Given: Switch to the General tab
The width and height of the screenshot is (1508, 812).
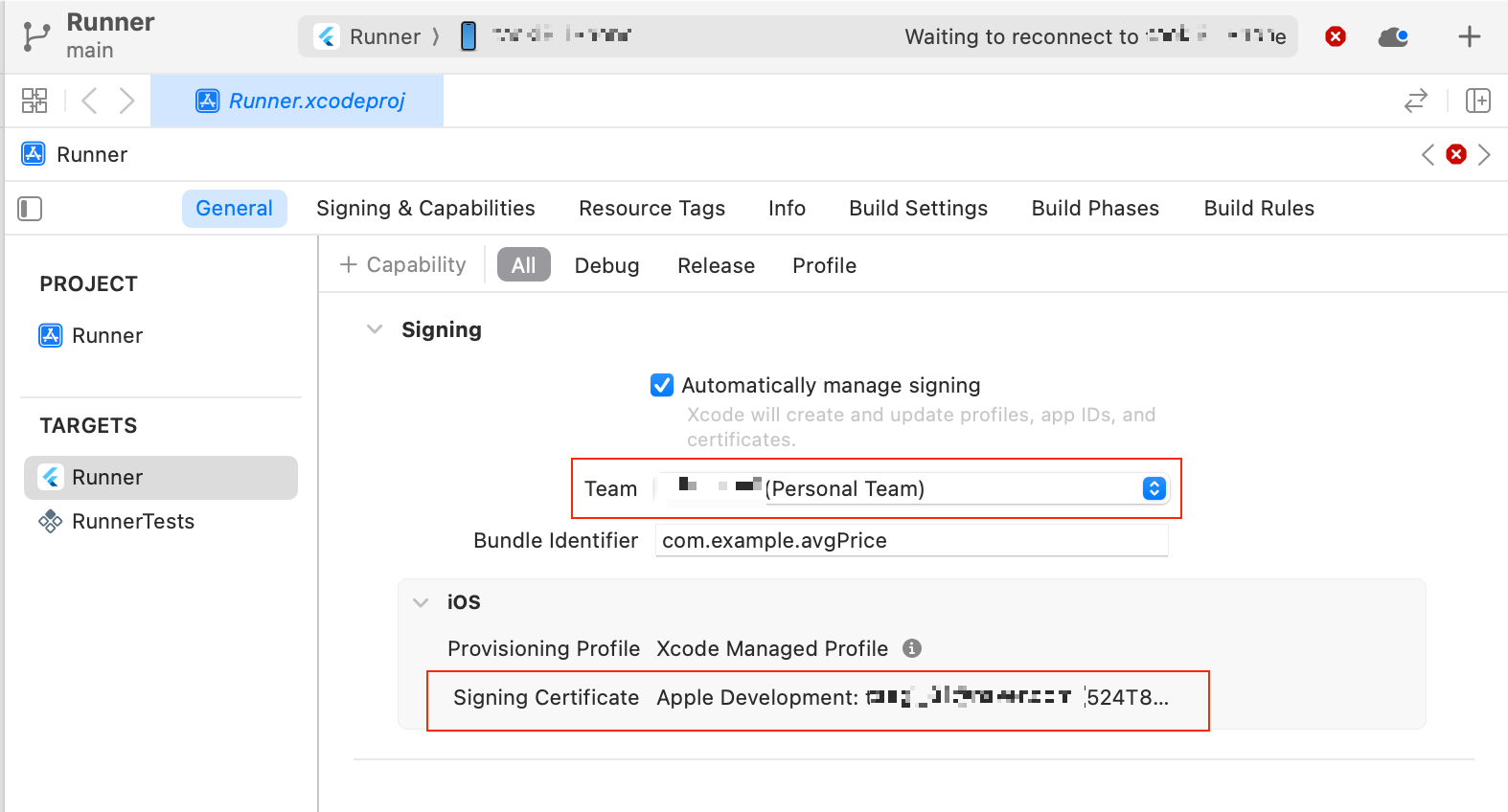Looking at the screenshot, I should pos(235,209).
